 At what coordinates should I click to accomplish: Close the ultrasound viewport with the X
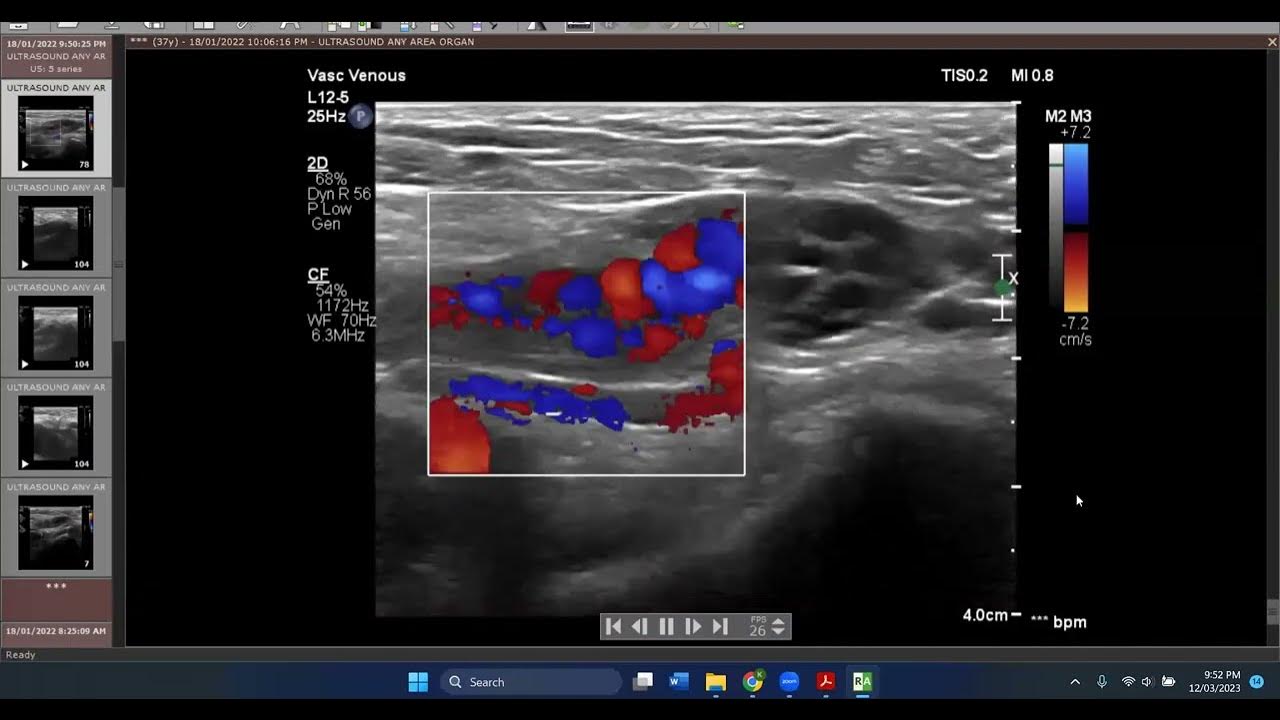[x=1273, y=42]
